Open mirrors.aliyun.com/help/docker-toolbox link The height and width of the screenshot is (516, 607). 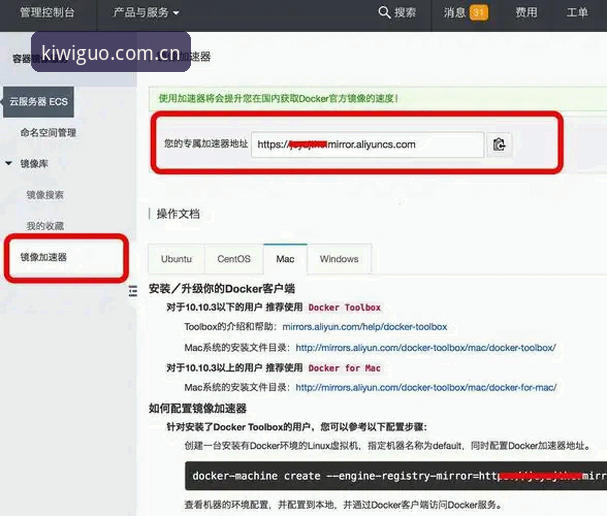coord(365,327)
